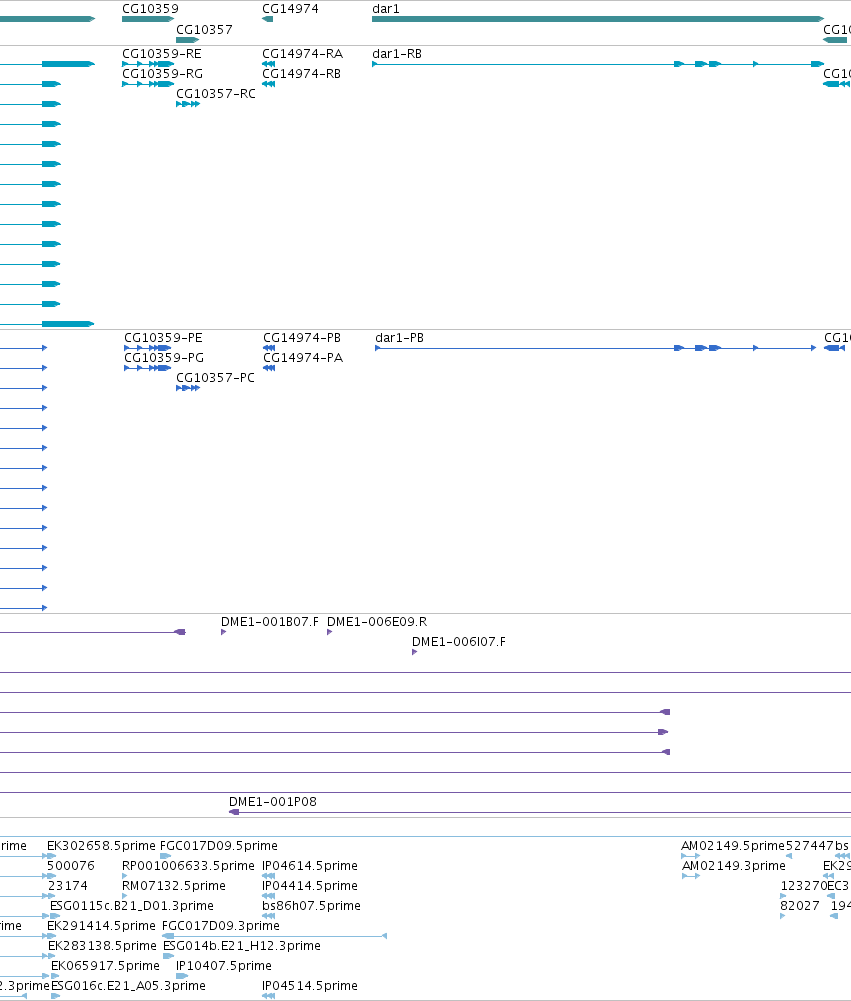Select protein CG14974-PA
This screenshot has width=851, height=1001.
pyautogui.click(x=303, y=358)
